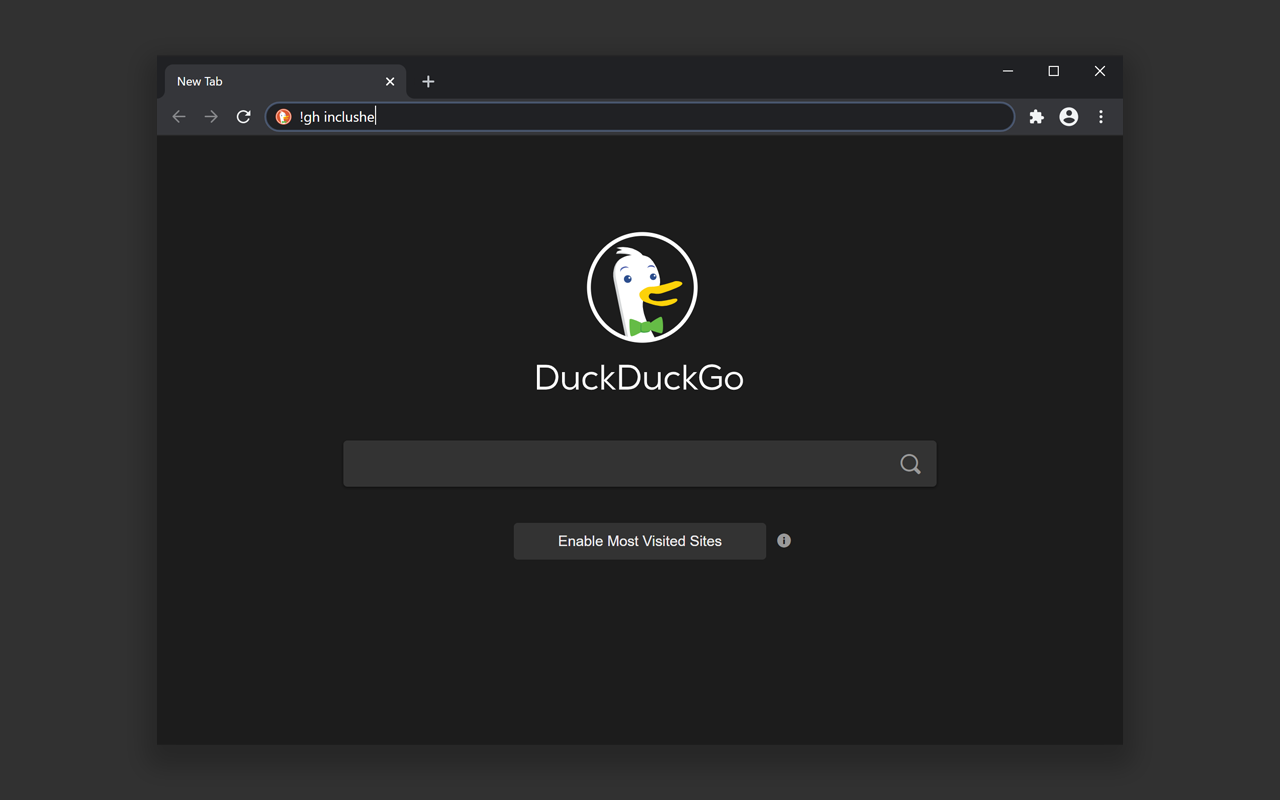Close the New Tab tab
This screenshot has height=800, width=1280.
pos(390,82)
